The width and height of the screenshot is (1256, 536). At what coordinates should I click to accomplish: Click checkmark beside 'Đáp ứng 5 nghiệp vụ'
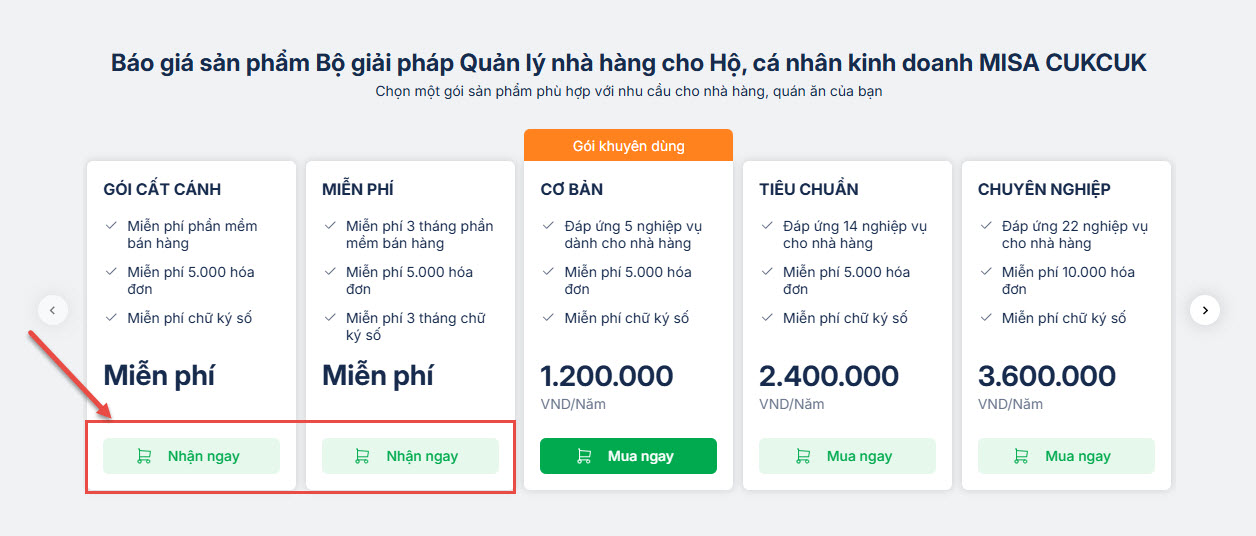(548, 226)
